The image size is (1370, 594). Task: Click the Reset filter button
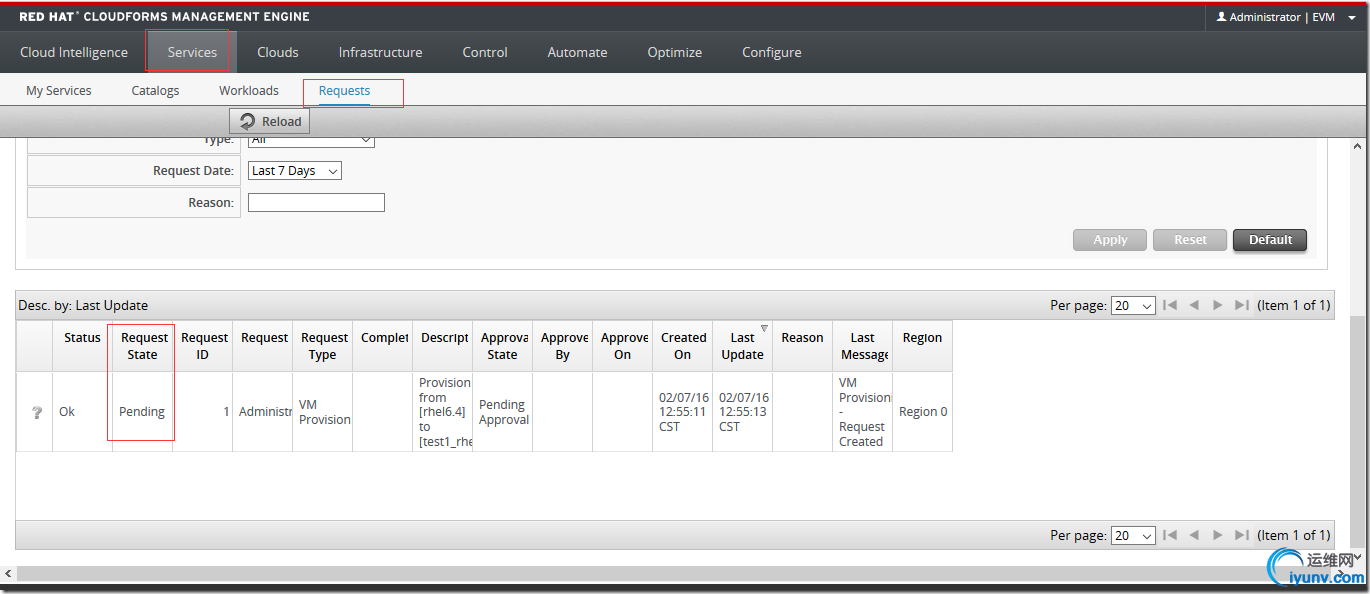[1190, 240]
